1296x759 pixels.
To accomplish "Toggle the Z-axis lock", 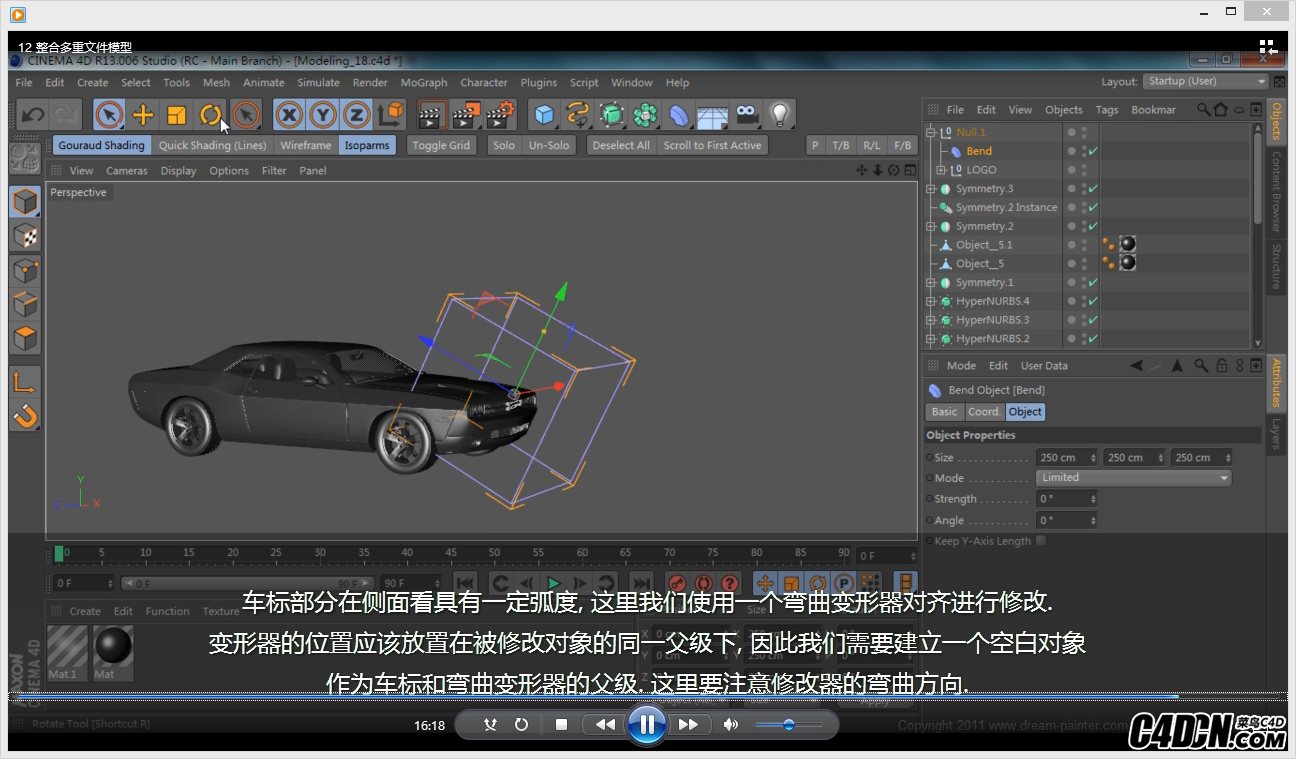I will click(355, 115).
